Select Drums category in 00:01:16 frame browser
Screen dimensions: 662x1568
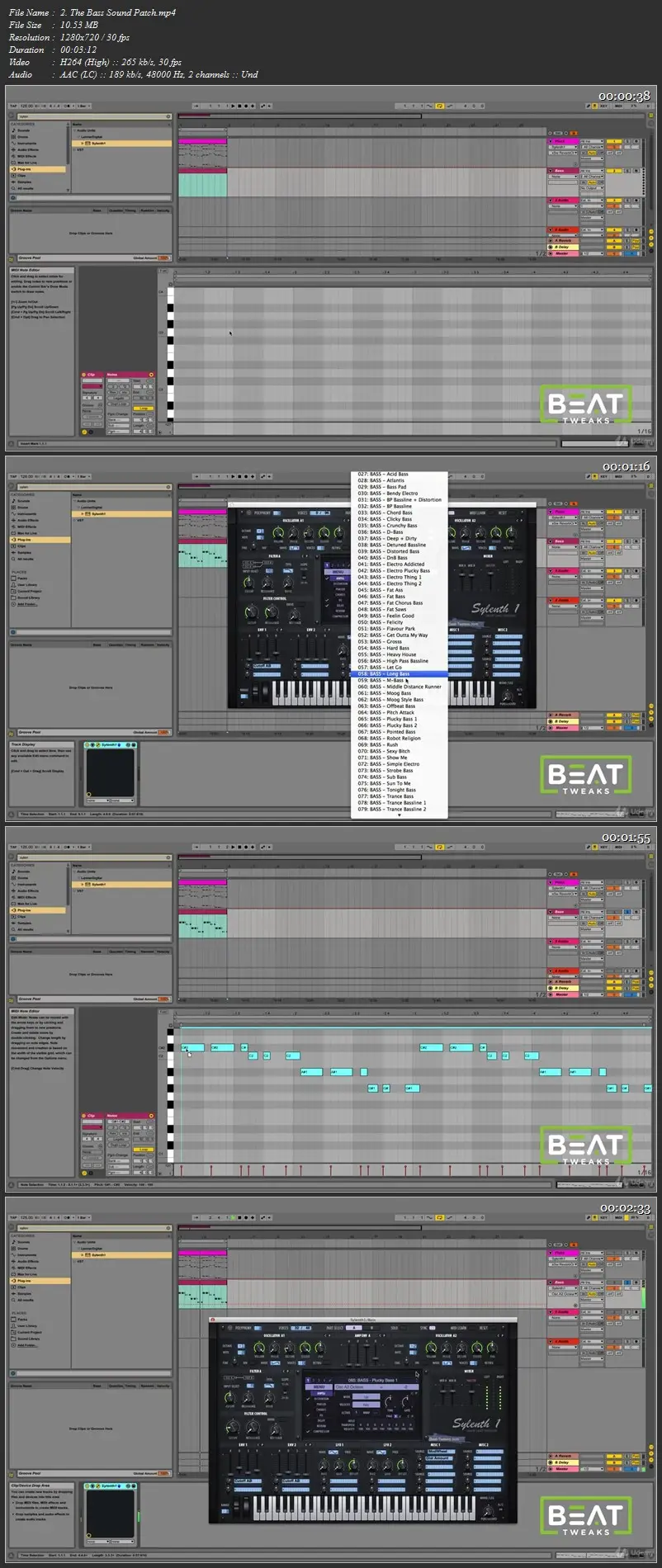point(24,508)
